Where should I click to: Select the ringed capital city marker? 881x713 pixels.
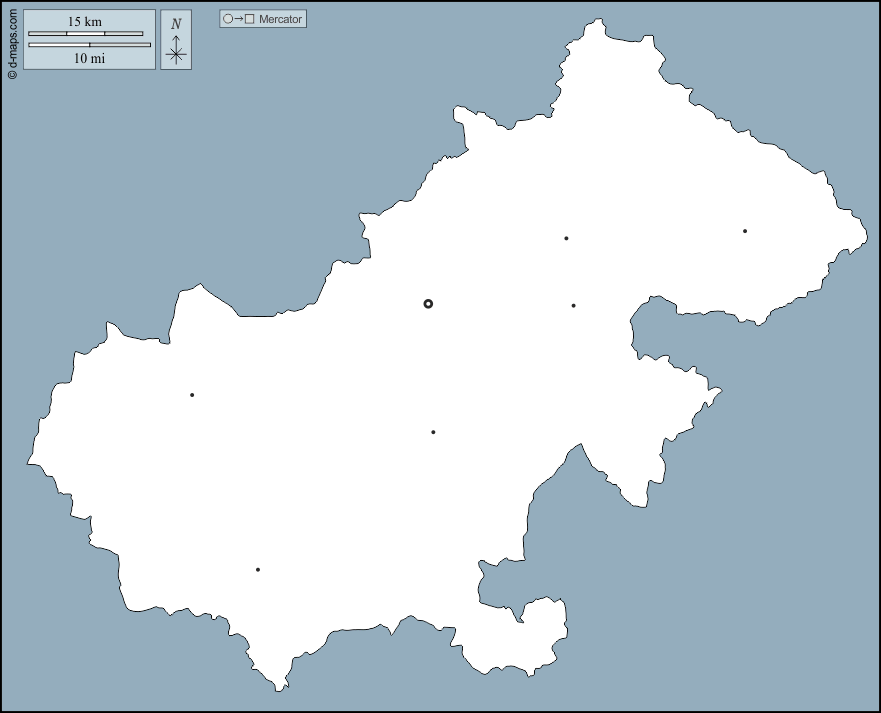click(x=428, y=303)
